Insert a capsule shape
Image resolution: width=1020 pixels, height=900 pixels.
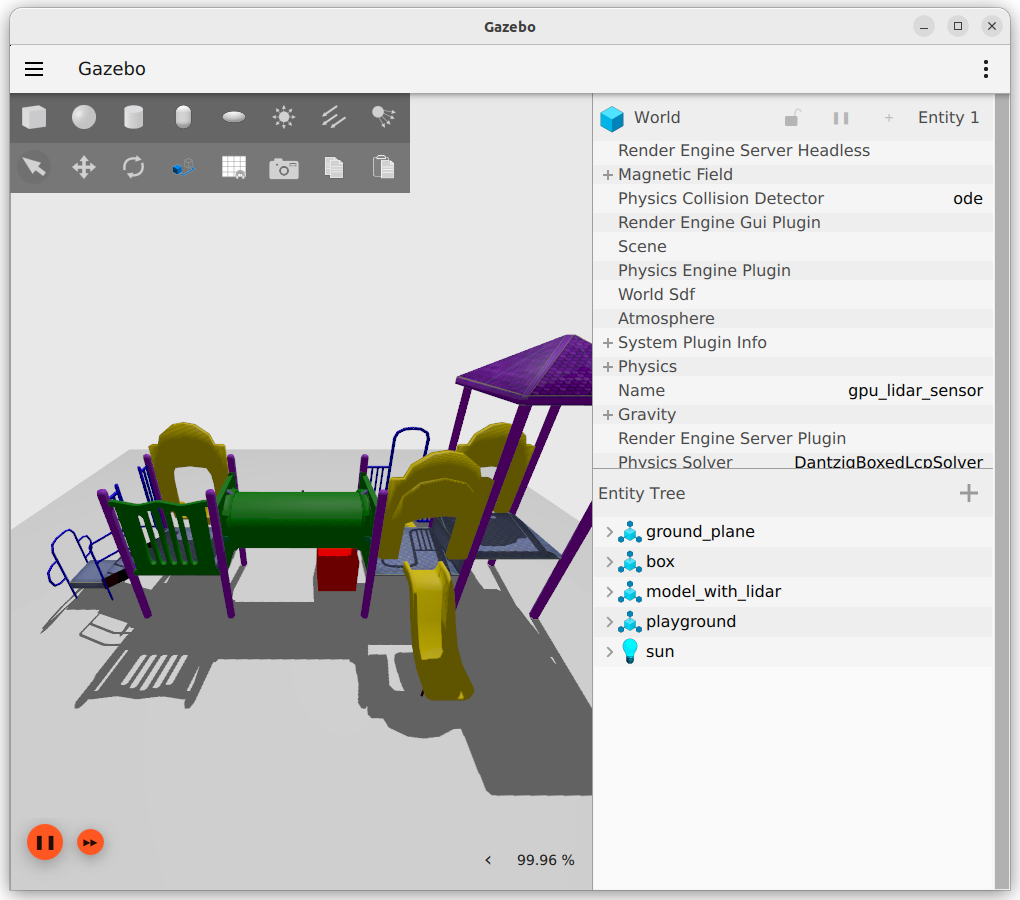coord(183,118)
